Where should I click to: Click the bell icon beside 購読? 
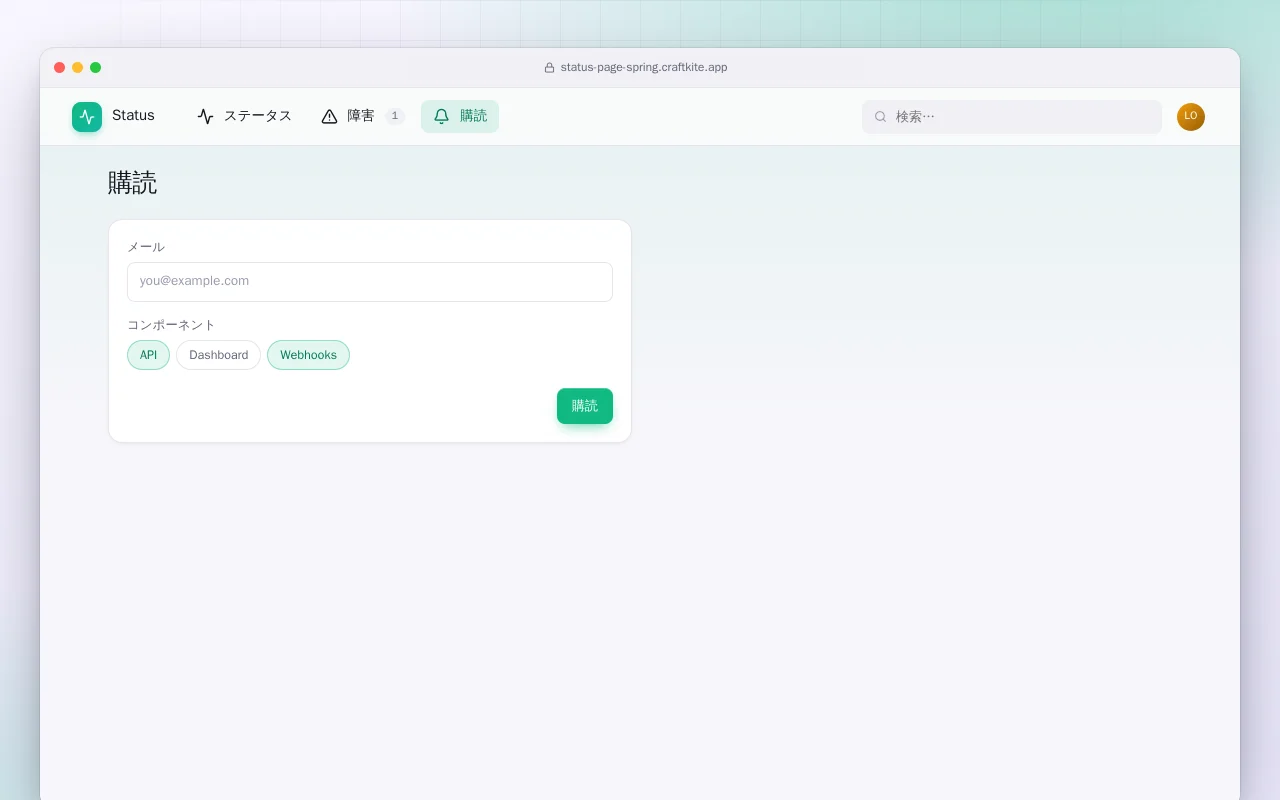[x=442, y=116]
